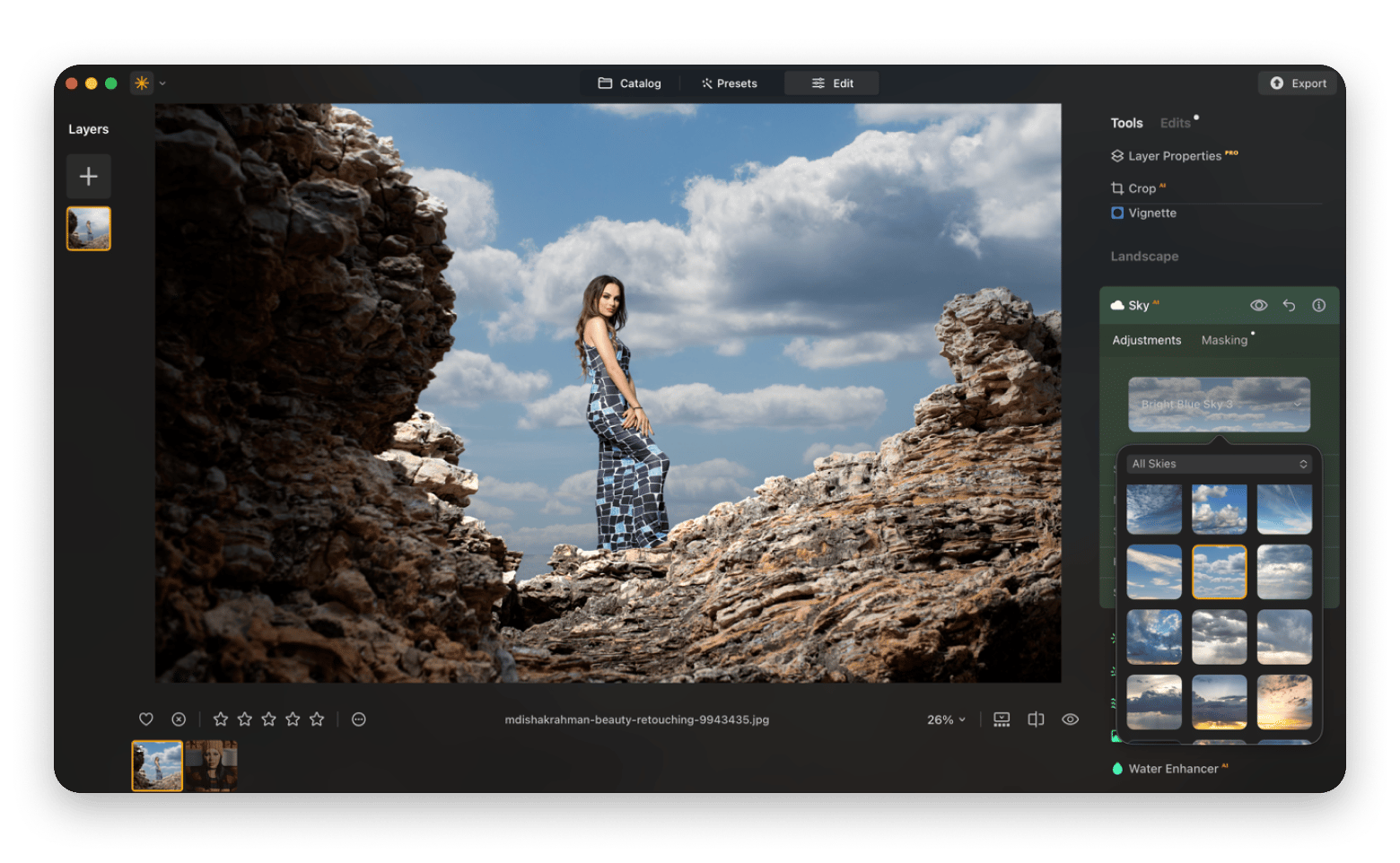This screenshot has width=1400, height=863.
Task: Open the app menu chevron beside logo
Action: pos(162,83)
